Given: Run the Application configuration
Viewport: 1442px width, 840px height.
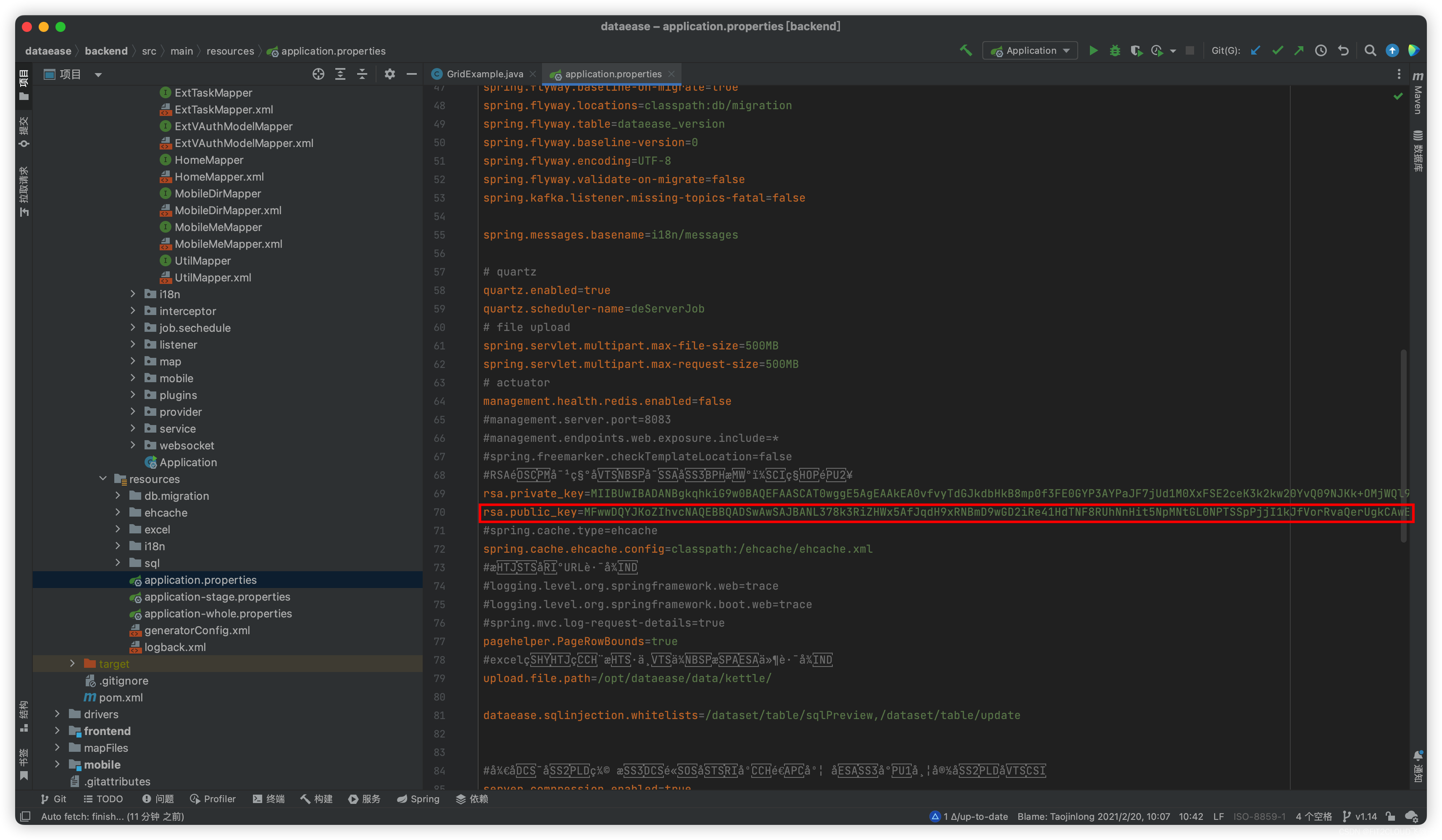Looking at the screenshot, I should [x=1093, y=51].
